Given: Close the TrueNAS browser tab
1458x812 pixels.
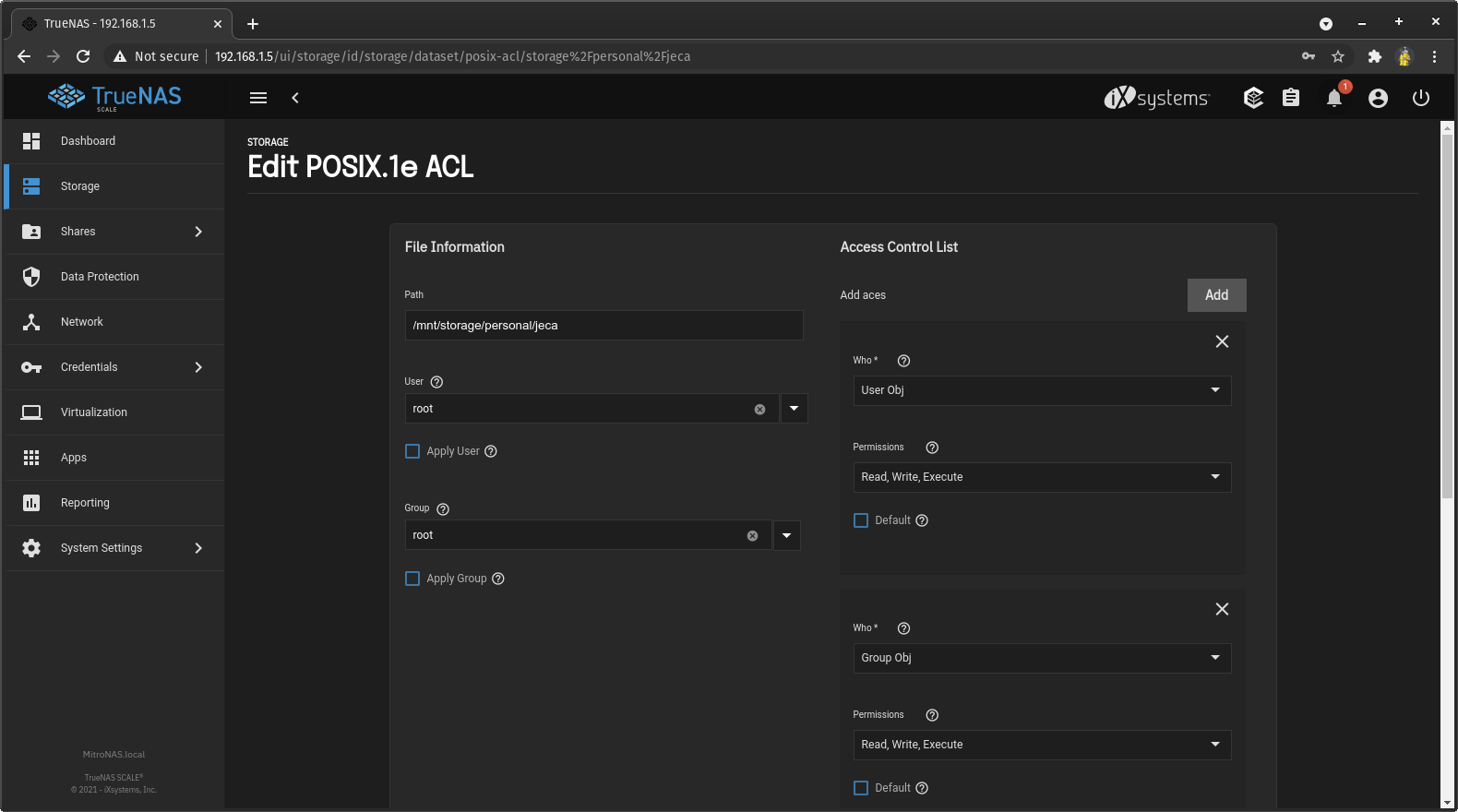Looking at the screenshot, I should click(x=218, y=24).
